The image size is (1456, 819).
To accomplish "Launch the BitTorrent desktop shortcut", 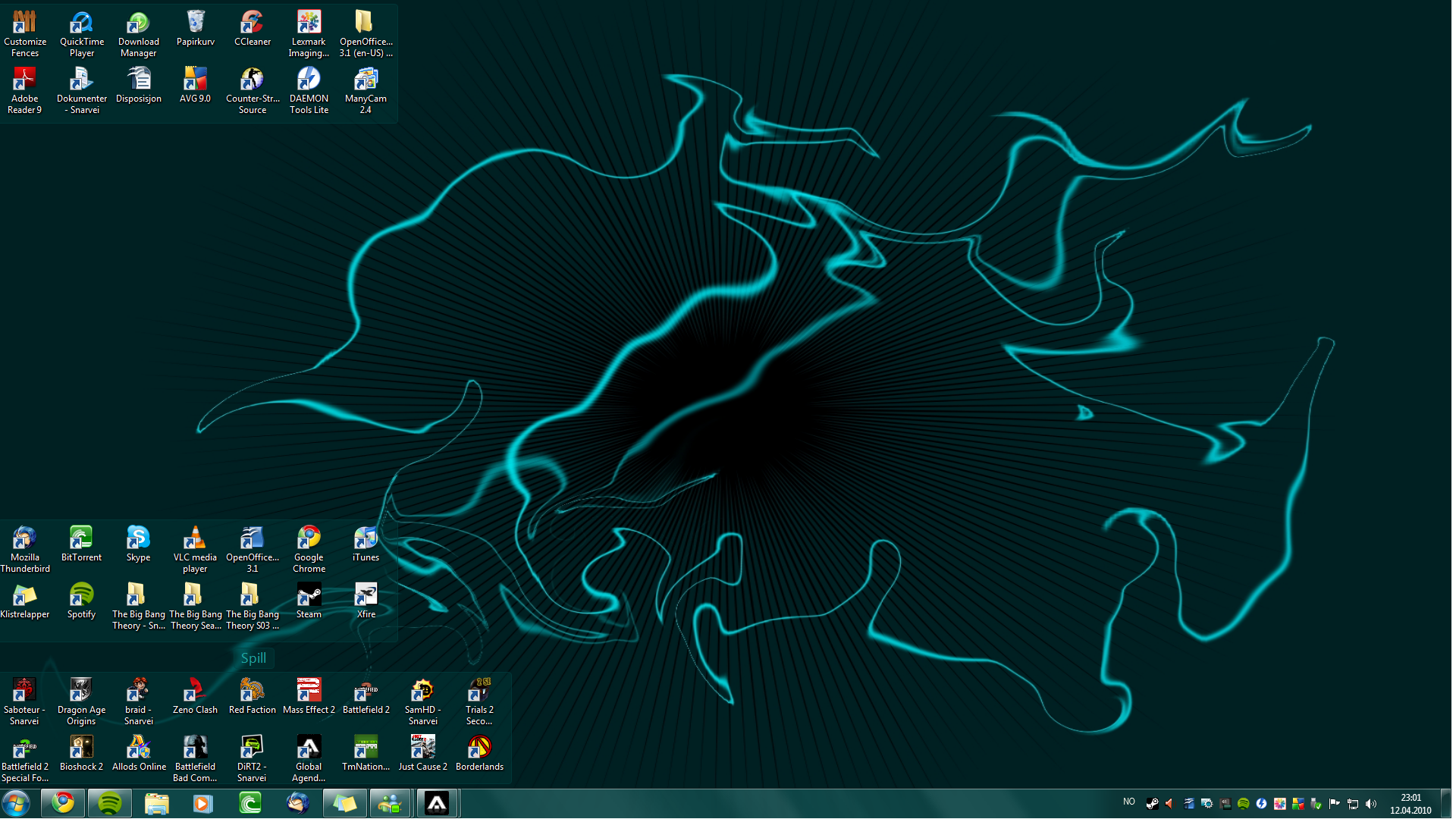I will pyautogui.click(x=81, y=544).
